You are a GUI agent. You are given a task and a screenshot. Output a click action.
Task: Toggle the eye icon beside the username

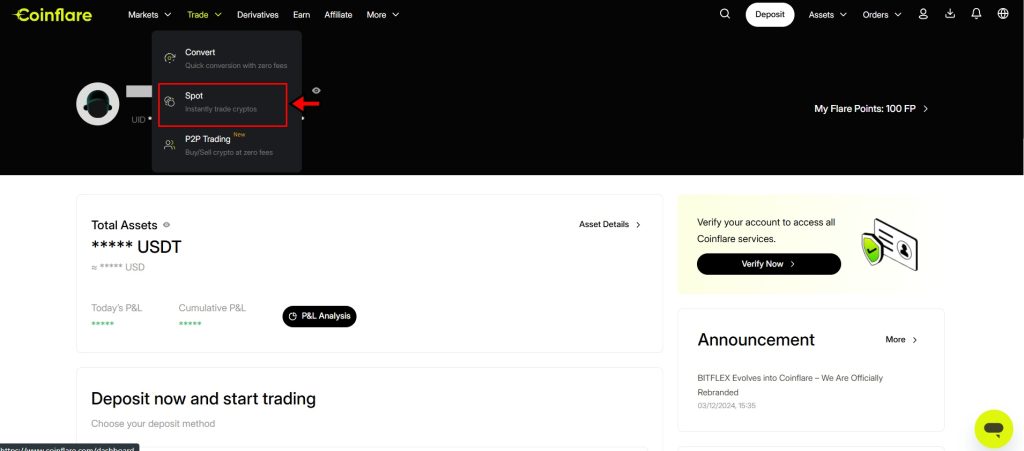click(x=316, y=91)
